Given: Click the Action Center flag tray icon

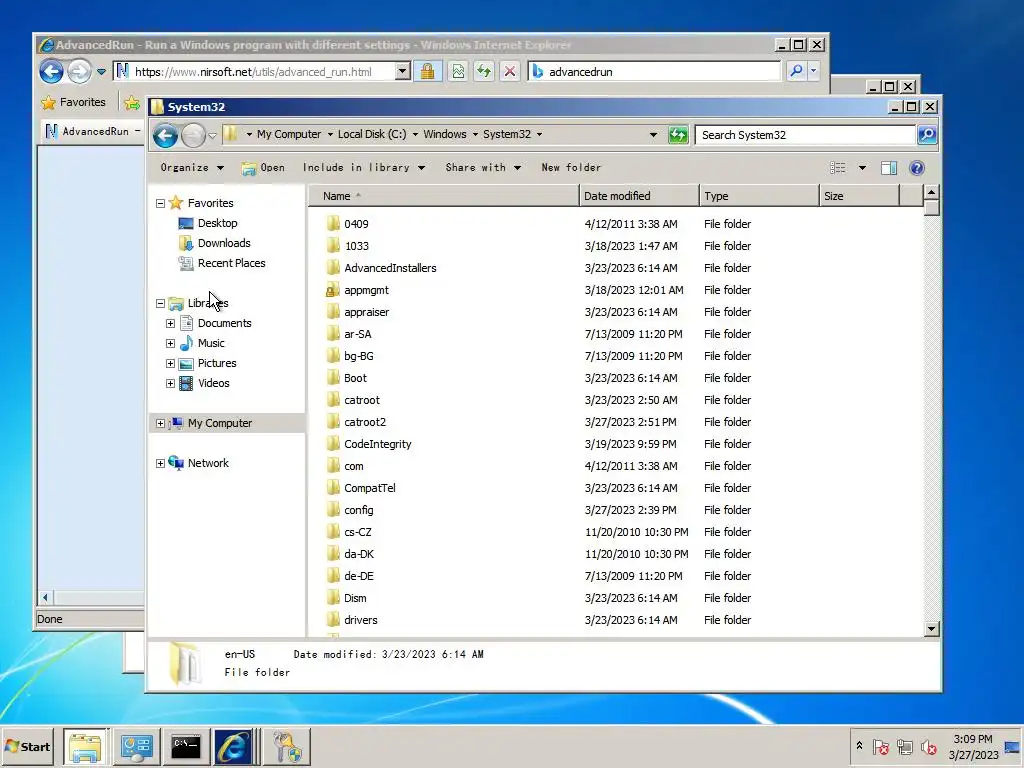Looking at the screenshot, I should [880, 746].
